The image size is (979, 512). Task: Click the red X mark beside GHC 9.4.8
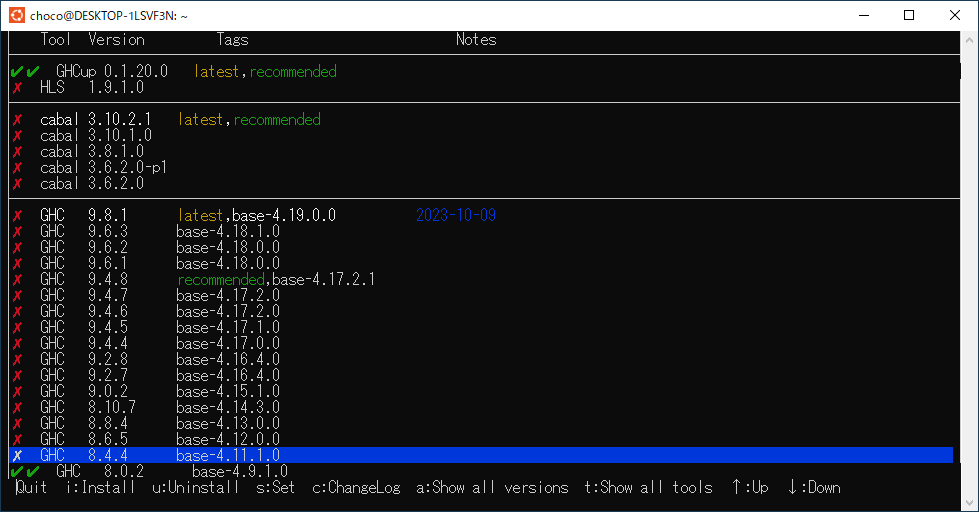(x=17, y=279)
